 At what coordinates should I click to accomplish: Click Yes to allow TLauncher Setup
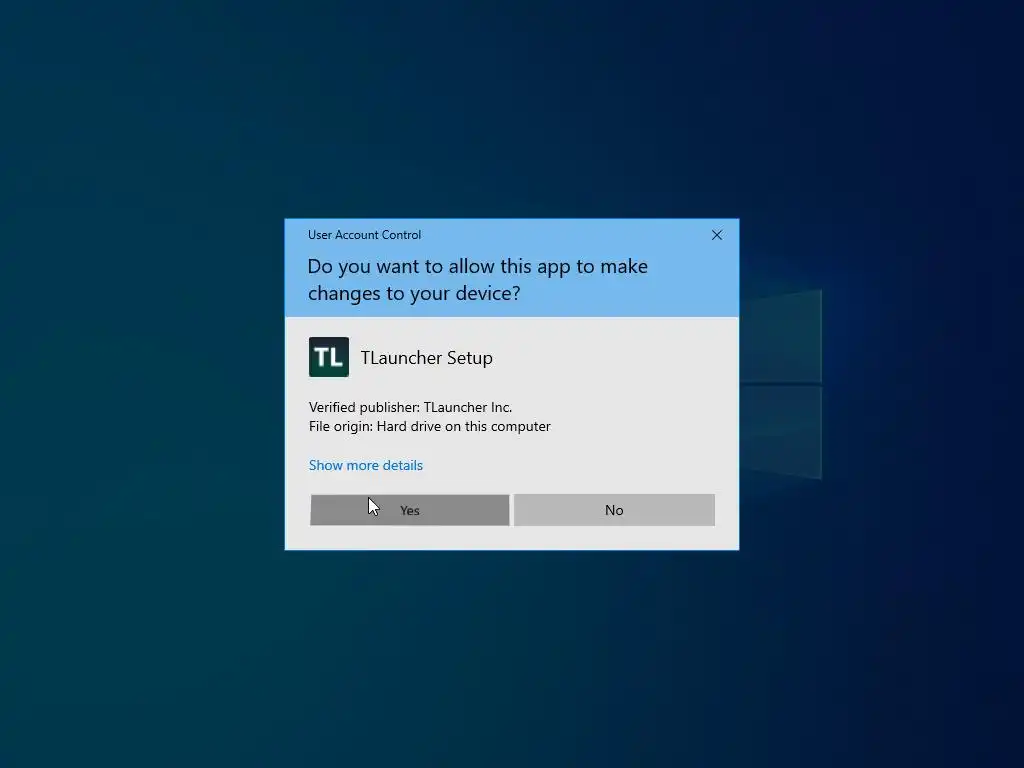click(409, 510)
